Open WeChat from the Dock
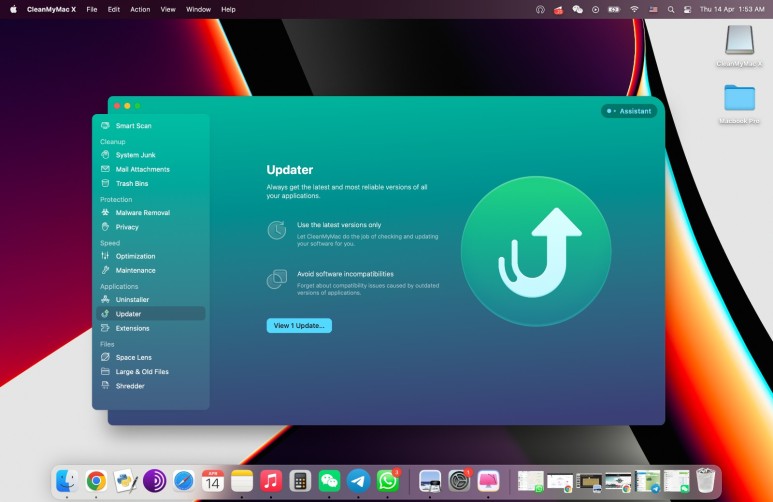Image resolution: width=773 pixels, height=502 pixels. click(x=329, y=481)
